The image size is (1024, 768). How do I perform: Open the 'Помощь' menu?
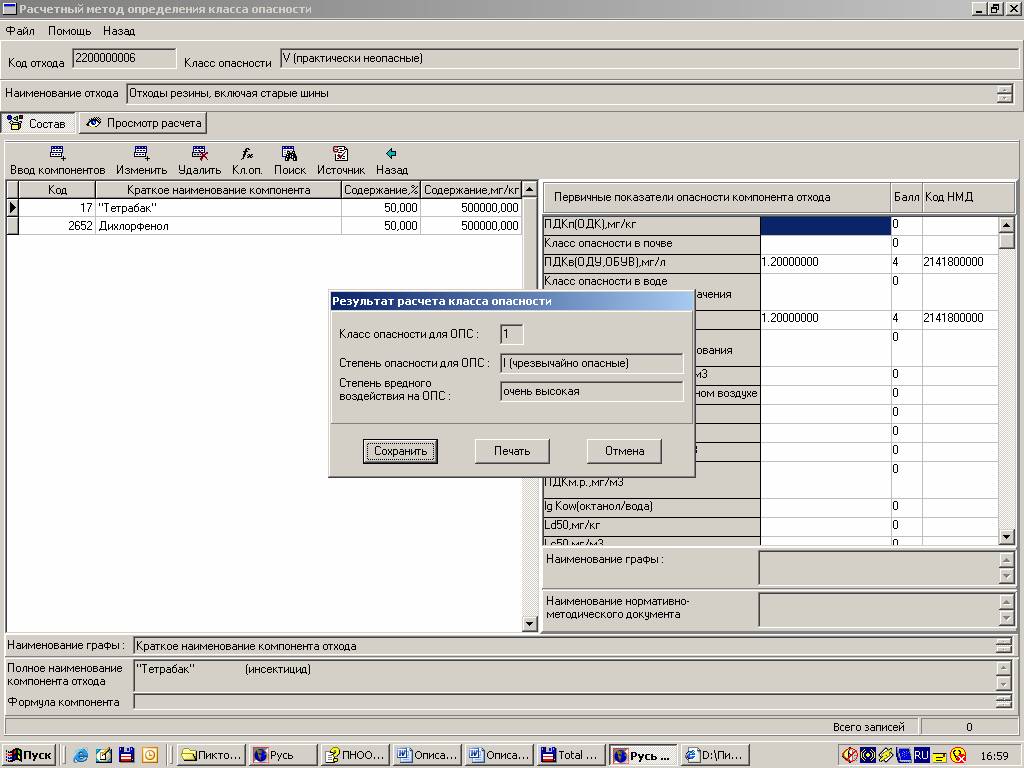[69, 31]
